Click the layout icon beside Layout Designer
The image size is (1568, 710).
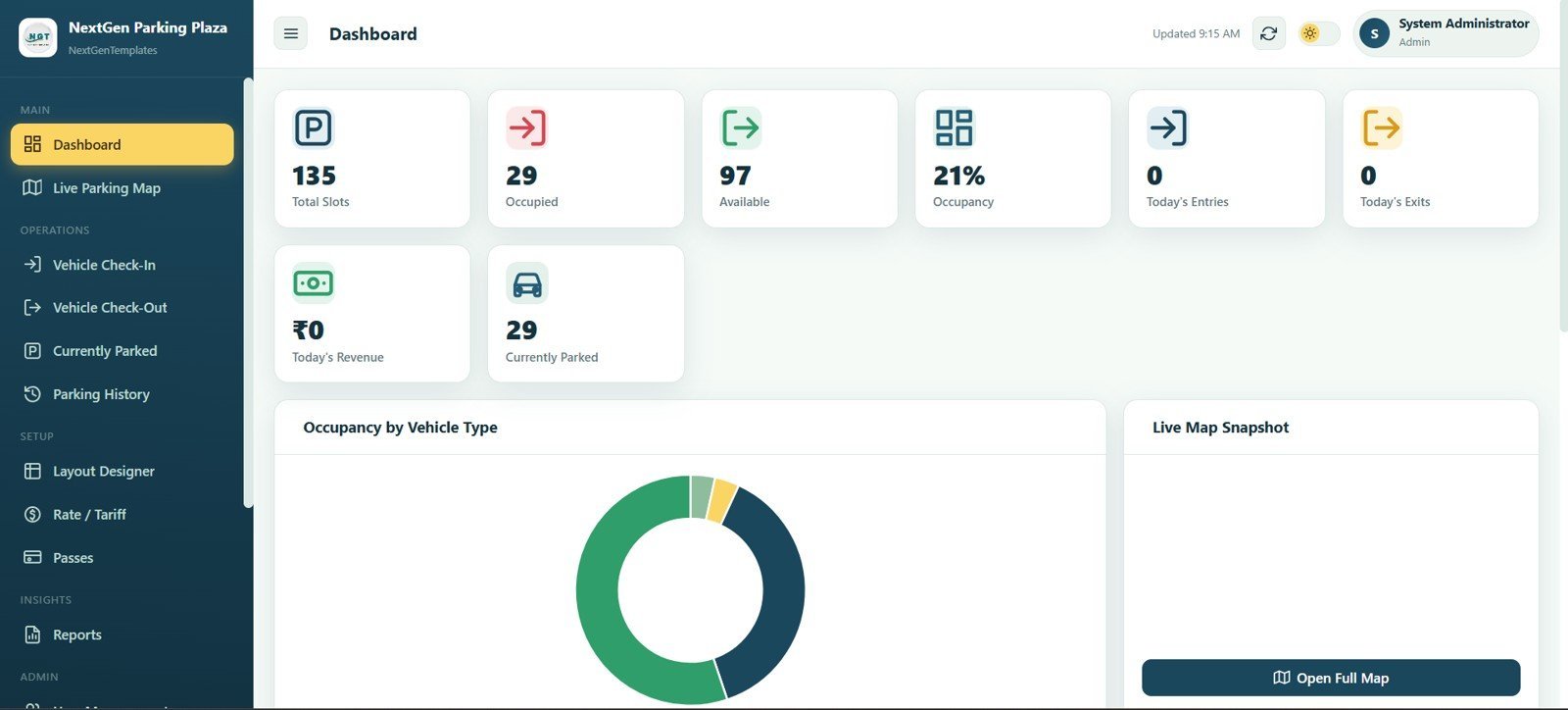pos(32,471)
